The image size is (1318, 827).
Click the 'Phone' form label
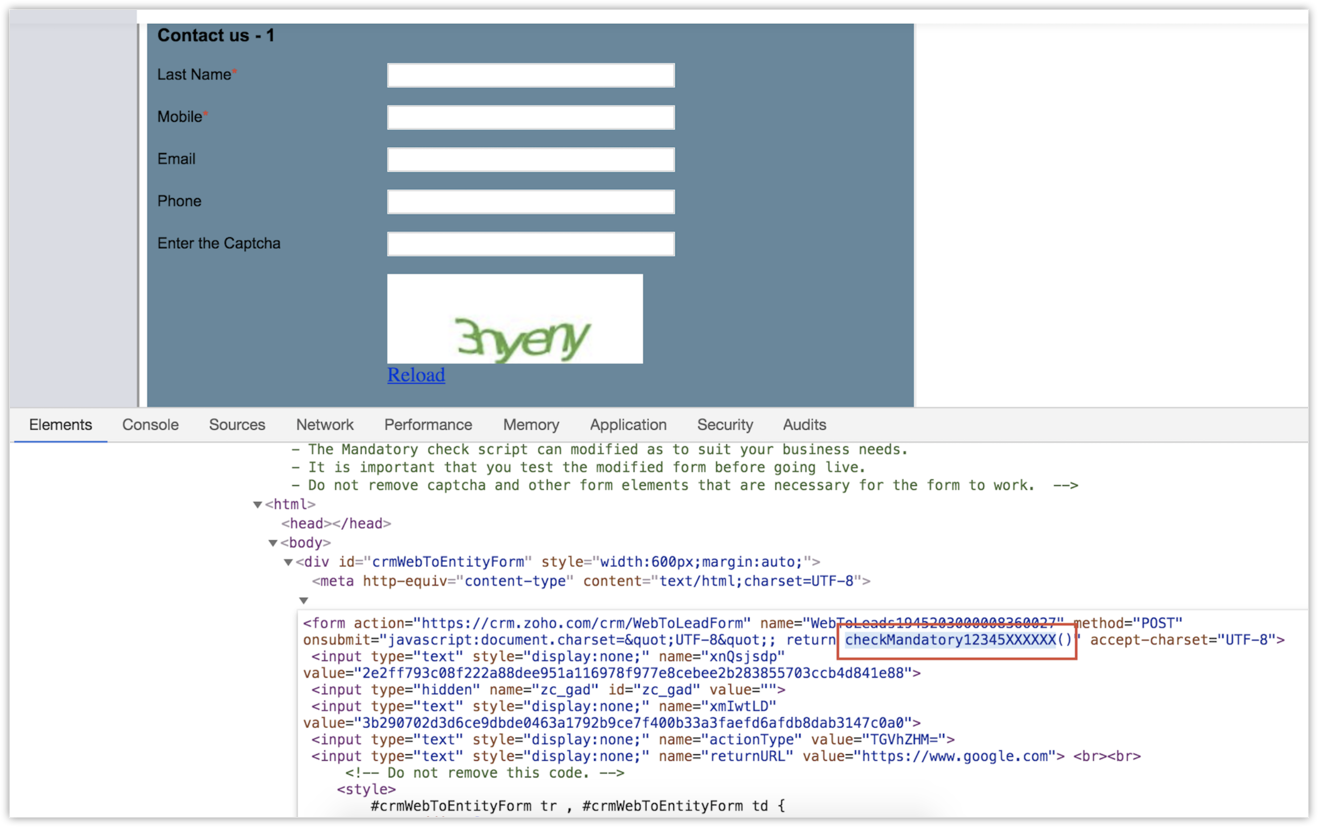coord(179,201)
